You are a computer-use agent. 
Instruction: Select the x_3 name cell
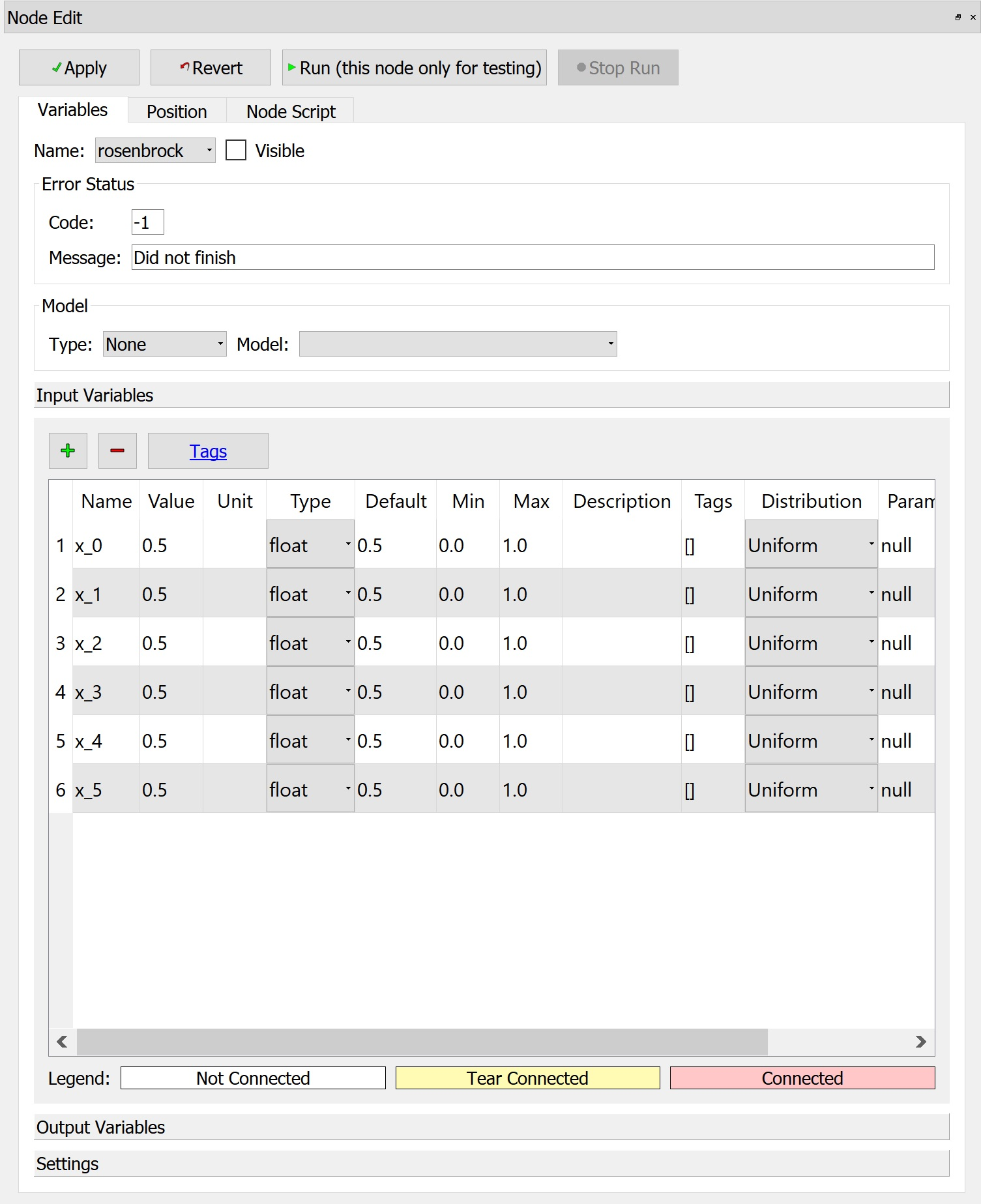click(x=106, y=690)
